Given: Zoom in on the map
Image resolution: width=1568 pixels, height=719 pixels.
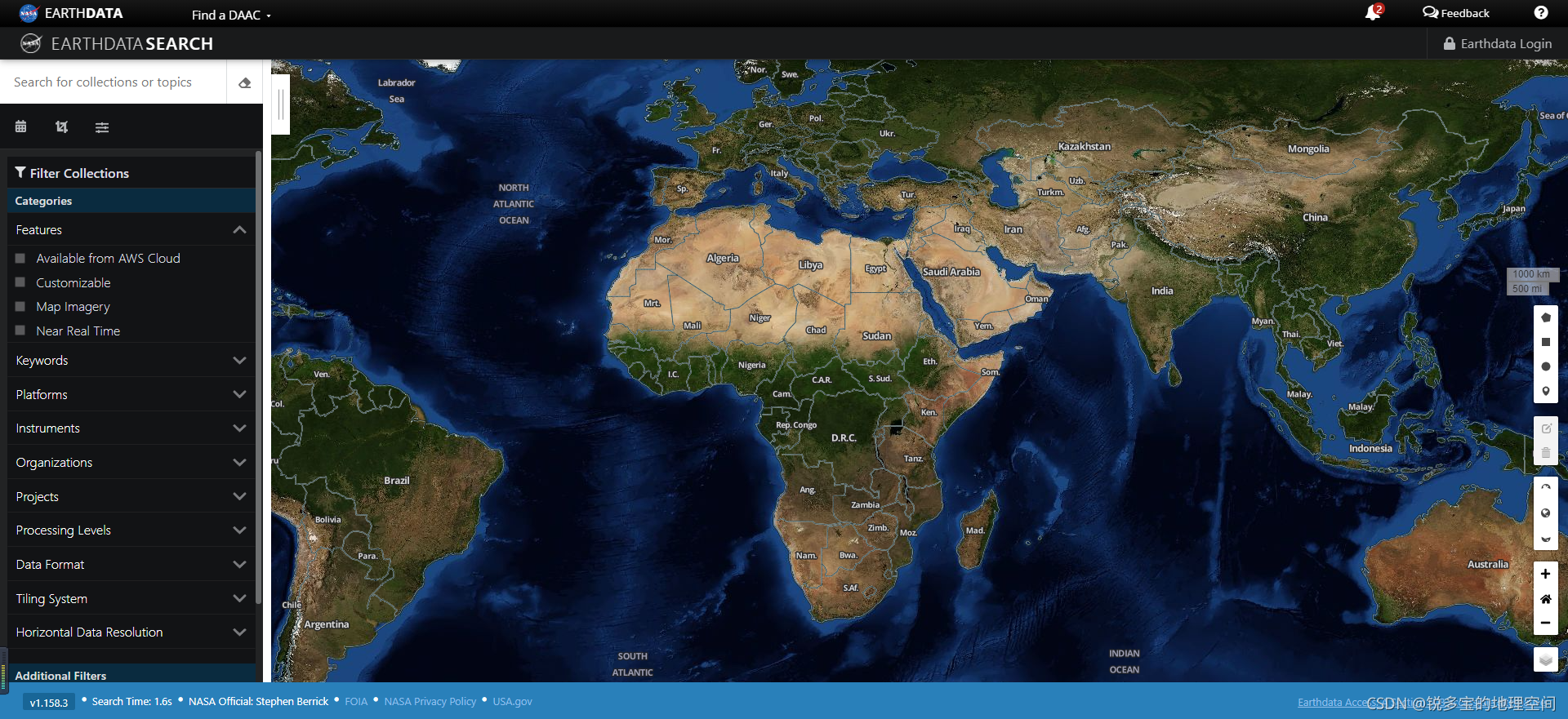Looking at the screenshot, I should (x=1545, y=574).
